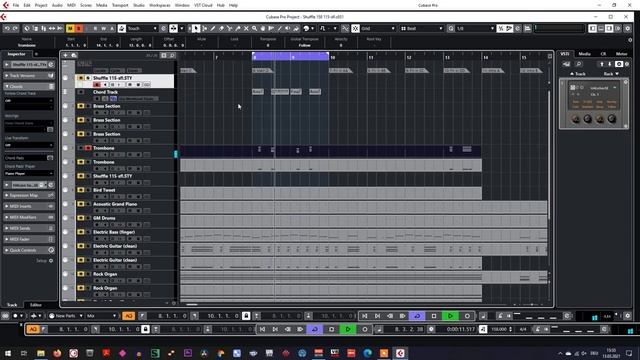Click the first knob on VST instrument rack
640x360 pixels.
[576, 119]
